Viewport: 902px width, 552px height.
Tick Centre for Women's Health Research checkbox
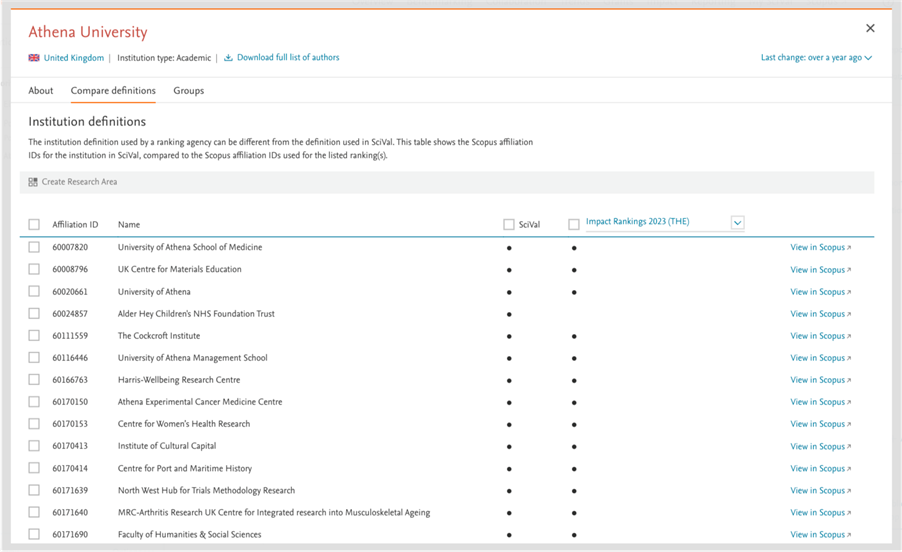tap(34, 424)
